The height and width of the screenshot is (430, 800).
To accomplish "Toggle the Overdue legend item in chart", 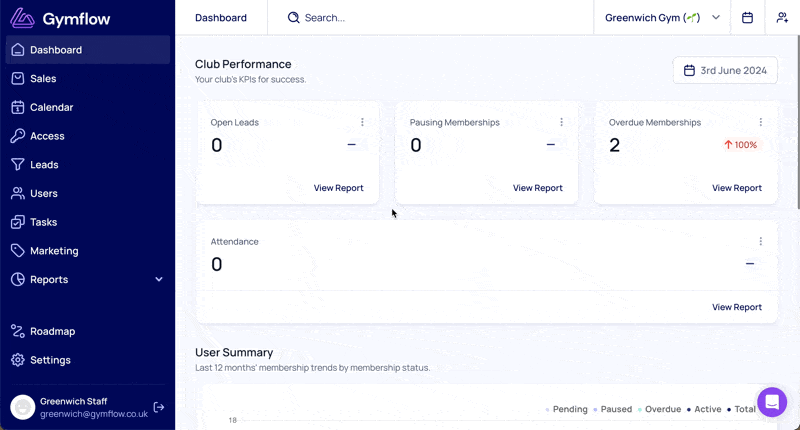I will pos(659,409).
